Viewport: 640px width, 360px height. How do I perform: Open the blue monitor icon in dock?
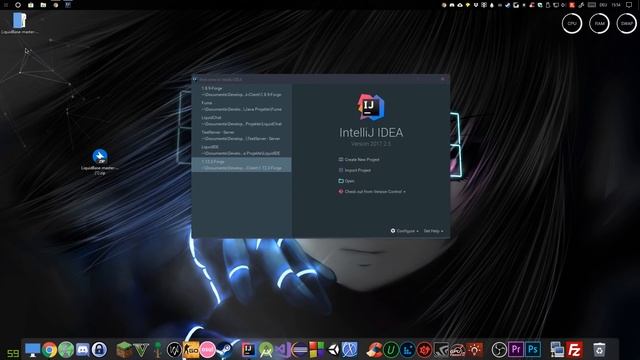pyautogui.click(x=32, y=350)
